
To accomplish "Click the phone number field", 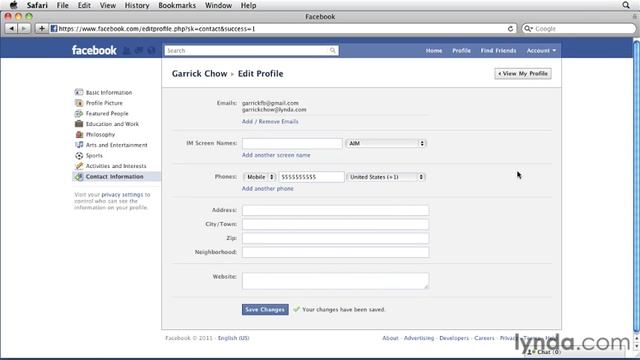I will click(x=311, y=177).
